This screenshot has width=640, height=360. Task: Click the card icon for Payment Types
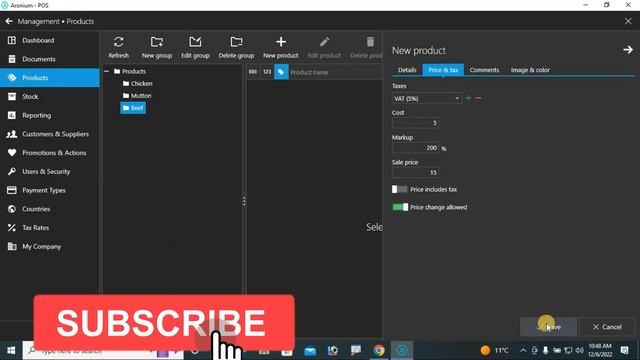[x=12, y=190]
